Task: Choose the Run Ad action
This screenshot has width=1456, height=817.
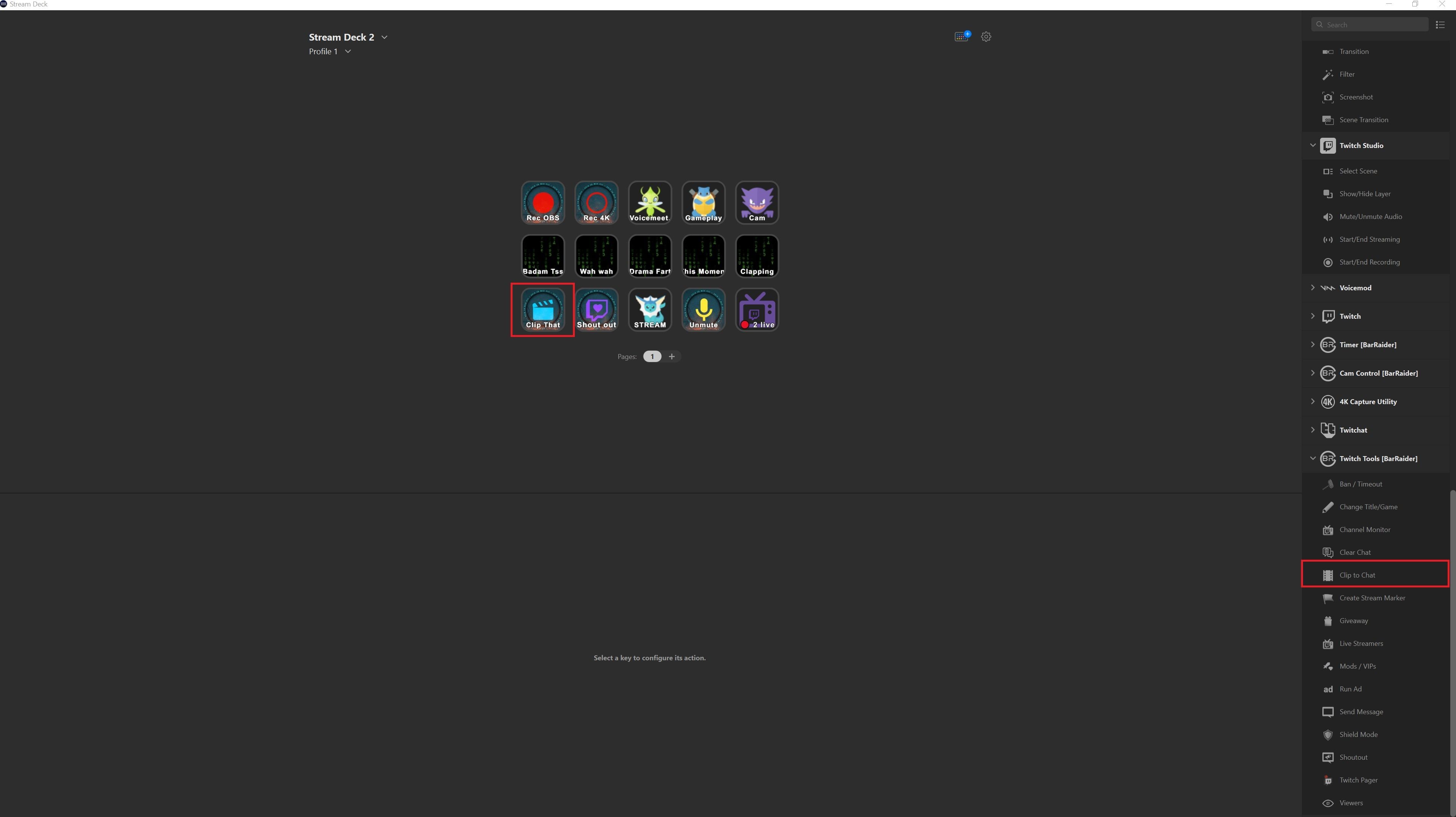Action: (x=1376, y=689)
